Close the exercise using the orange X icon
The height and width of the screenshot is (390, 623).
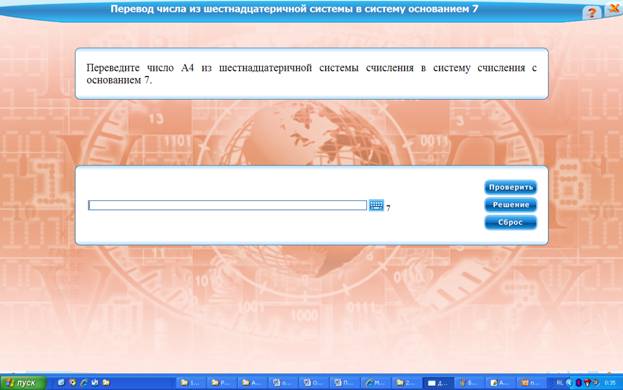point(614,9)
